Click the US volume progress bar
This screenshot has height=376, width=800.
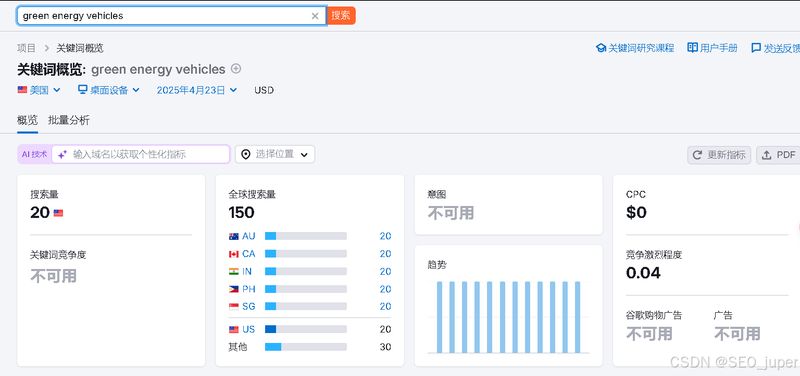[x=306, y=329]
